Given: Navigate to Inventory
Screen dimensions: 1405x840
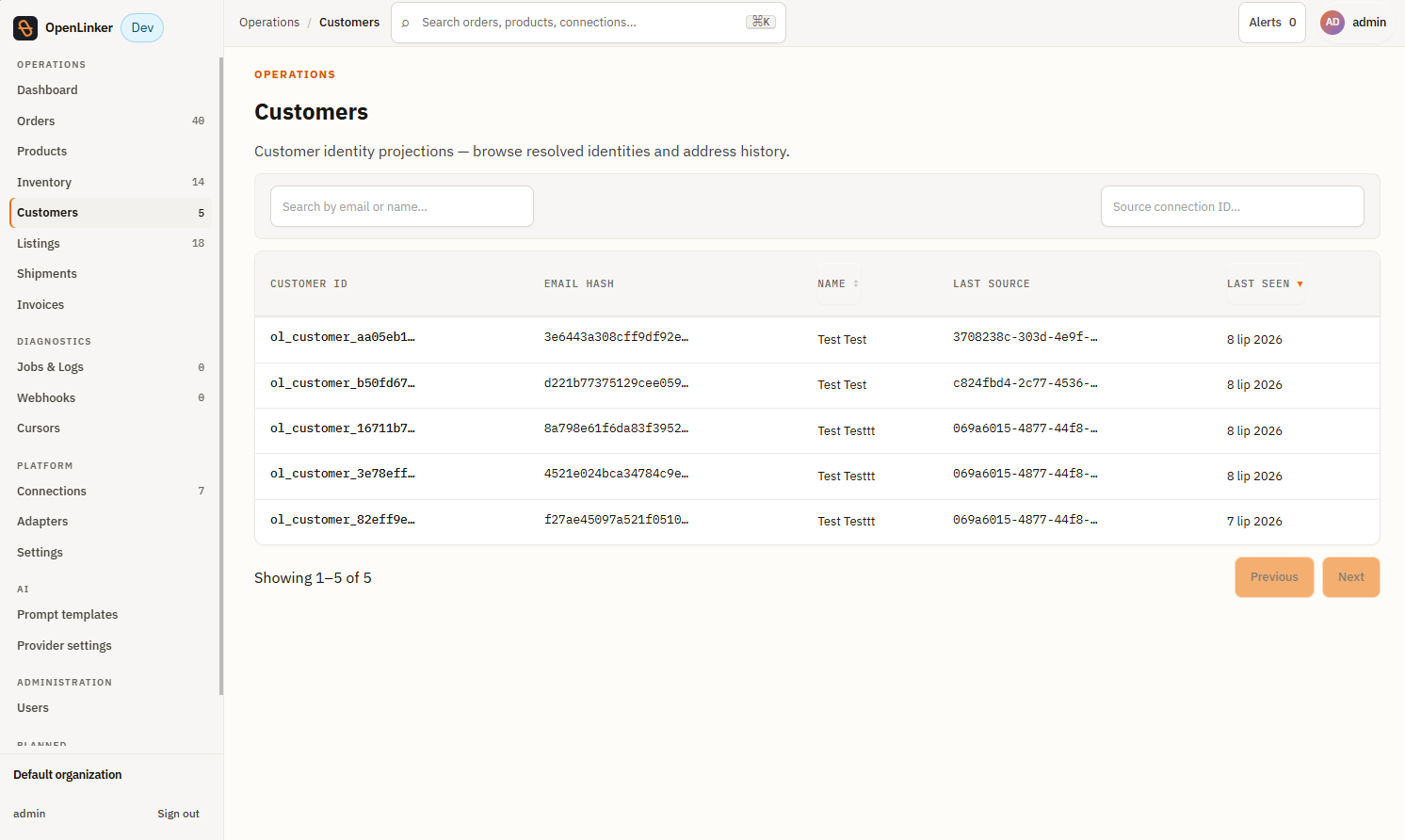Looking at the screenshot, I should point(111,182).
